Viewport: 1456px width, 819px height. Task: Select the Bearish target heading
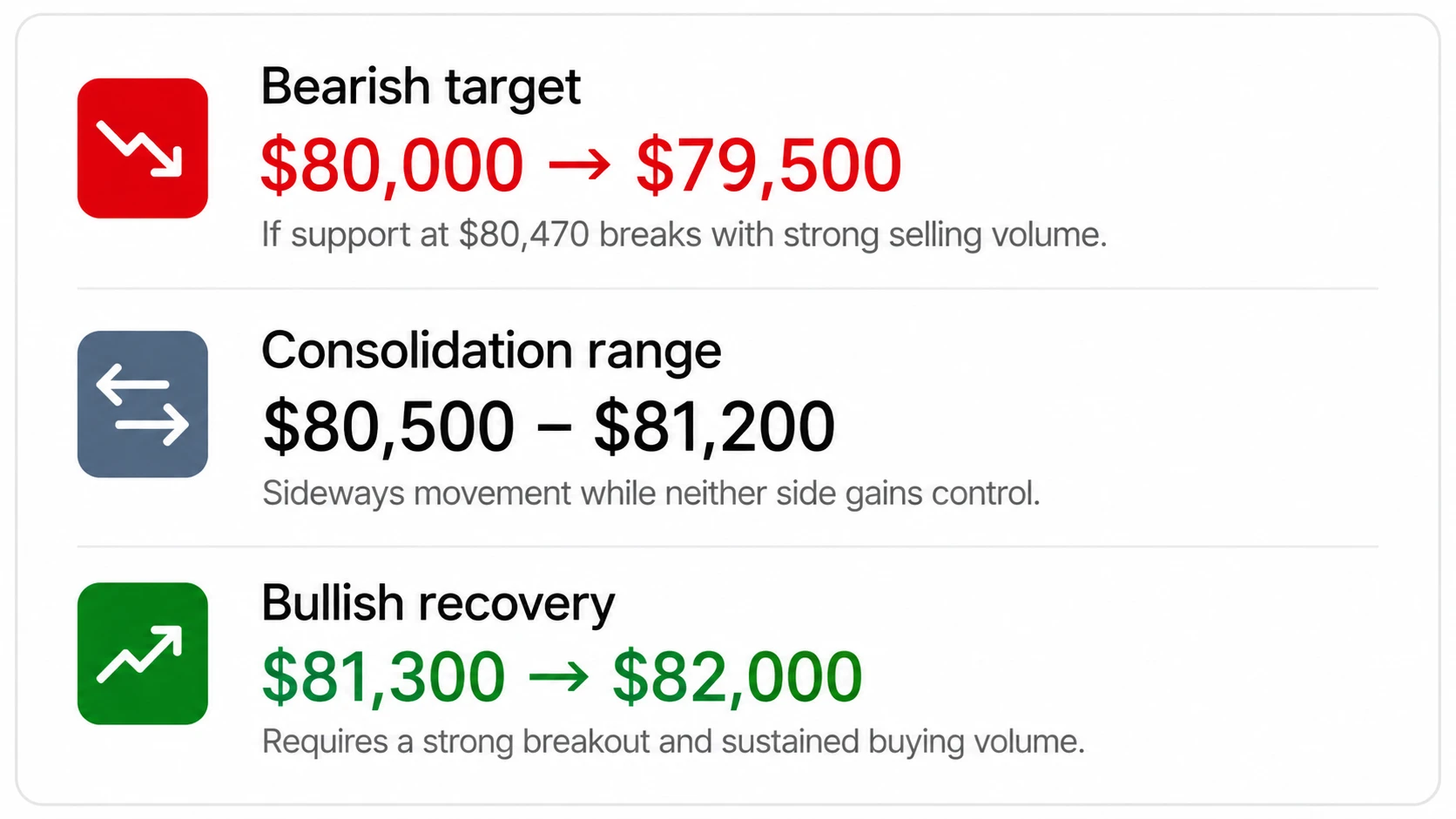click(421, 88)
